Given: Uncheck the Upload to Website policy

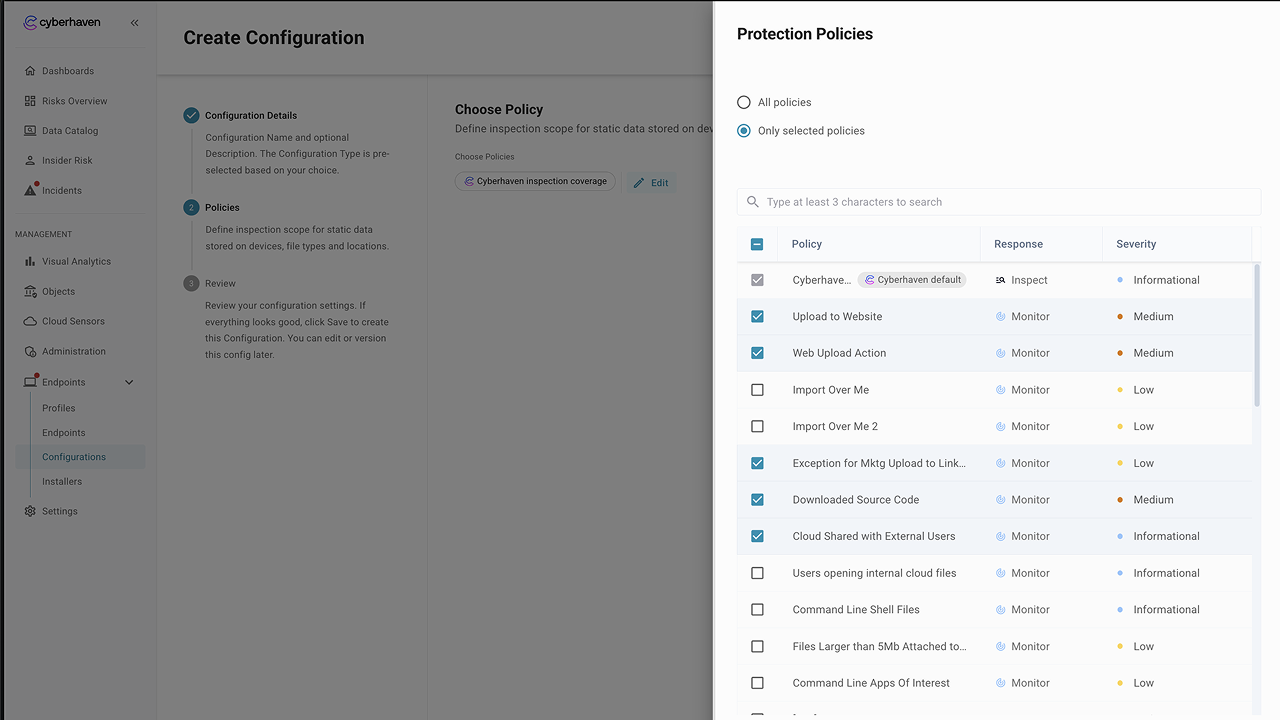Looking at the screenshot, I should point(757,317).
